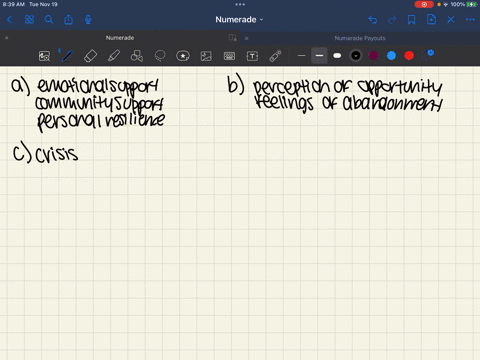Choose the thinnest stroke width

click(x=301, y=56)
